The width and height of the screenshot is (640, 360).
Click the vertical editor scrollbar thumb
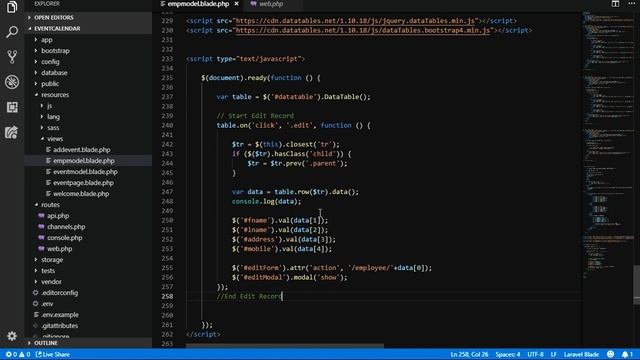tap(636, 284)
